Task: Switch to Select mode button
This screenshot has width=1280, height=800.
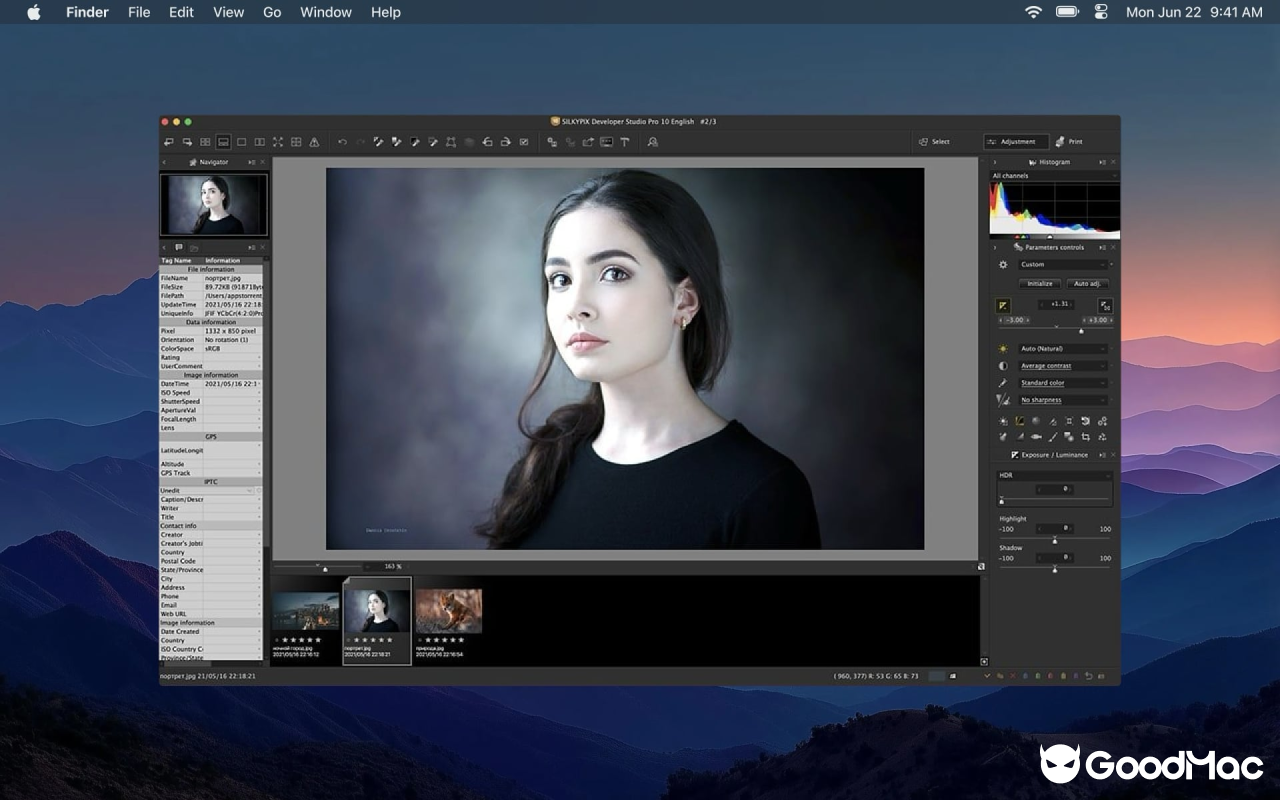Action: tap(935, 142)
